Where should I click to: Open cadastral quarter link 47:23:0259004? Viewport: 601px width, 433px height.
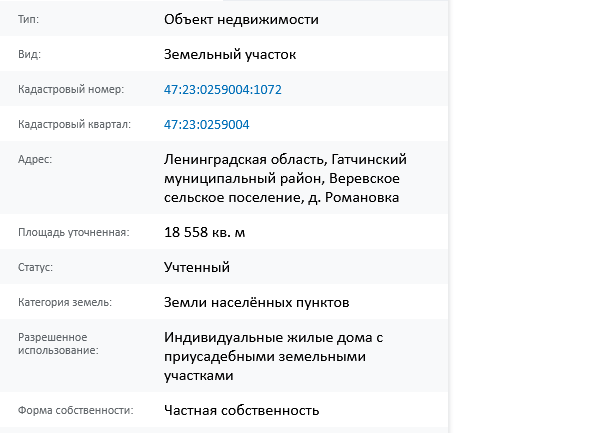[207, 125]
